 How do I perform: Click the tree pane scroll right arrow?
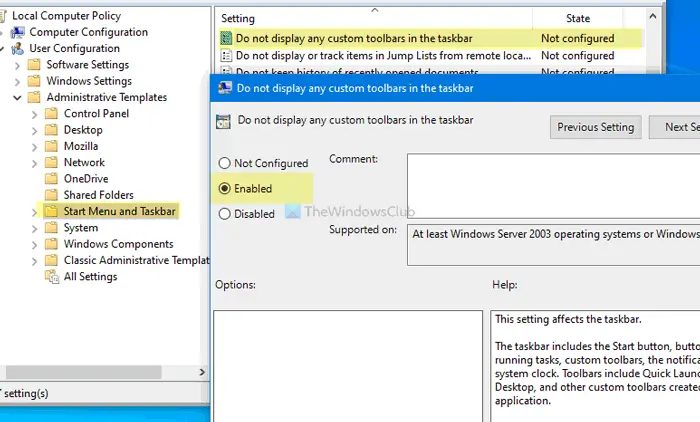(x=202, y=372)
